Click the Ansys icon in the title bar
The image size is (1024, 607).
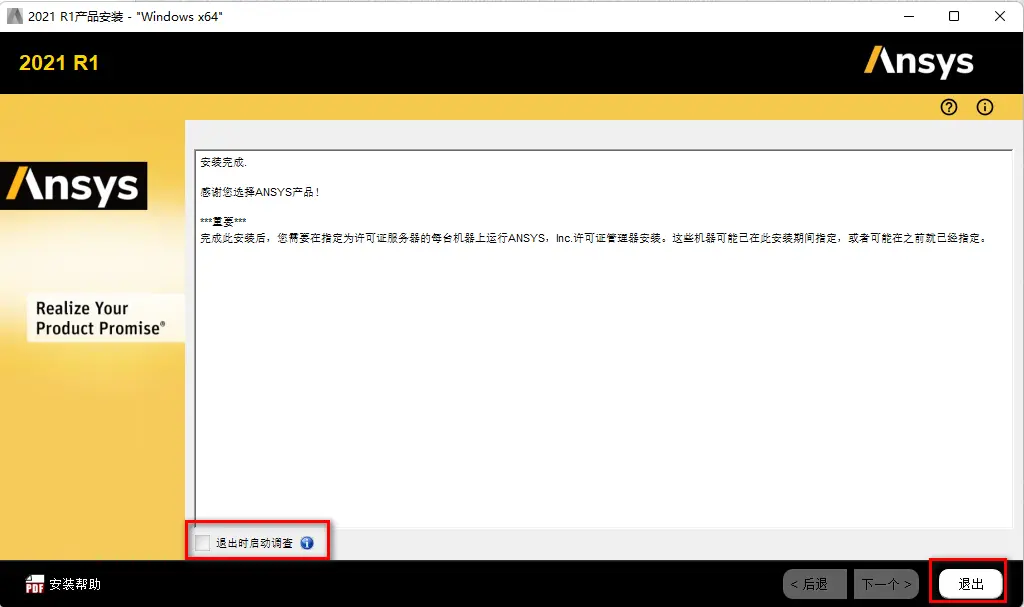point(14,16)
